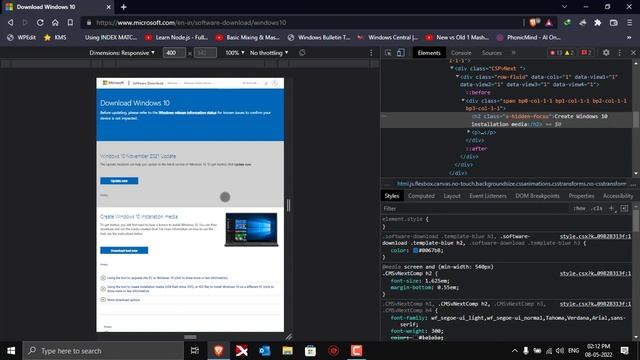Switch to the Console tab
The width and height of the screenshot is (640, 360).
(x=461, y=53)
